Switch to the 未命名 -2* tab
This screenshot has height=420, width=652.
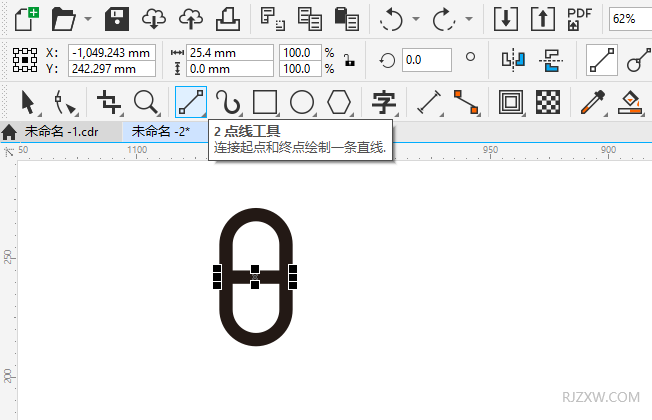[161, 131]
